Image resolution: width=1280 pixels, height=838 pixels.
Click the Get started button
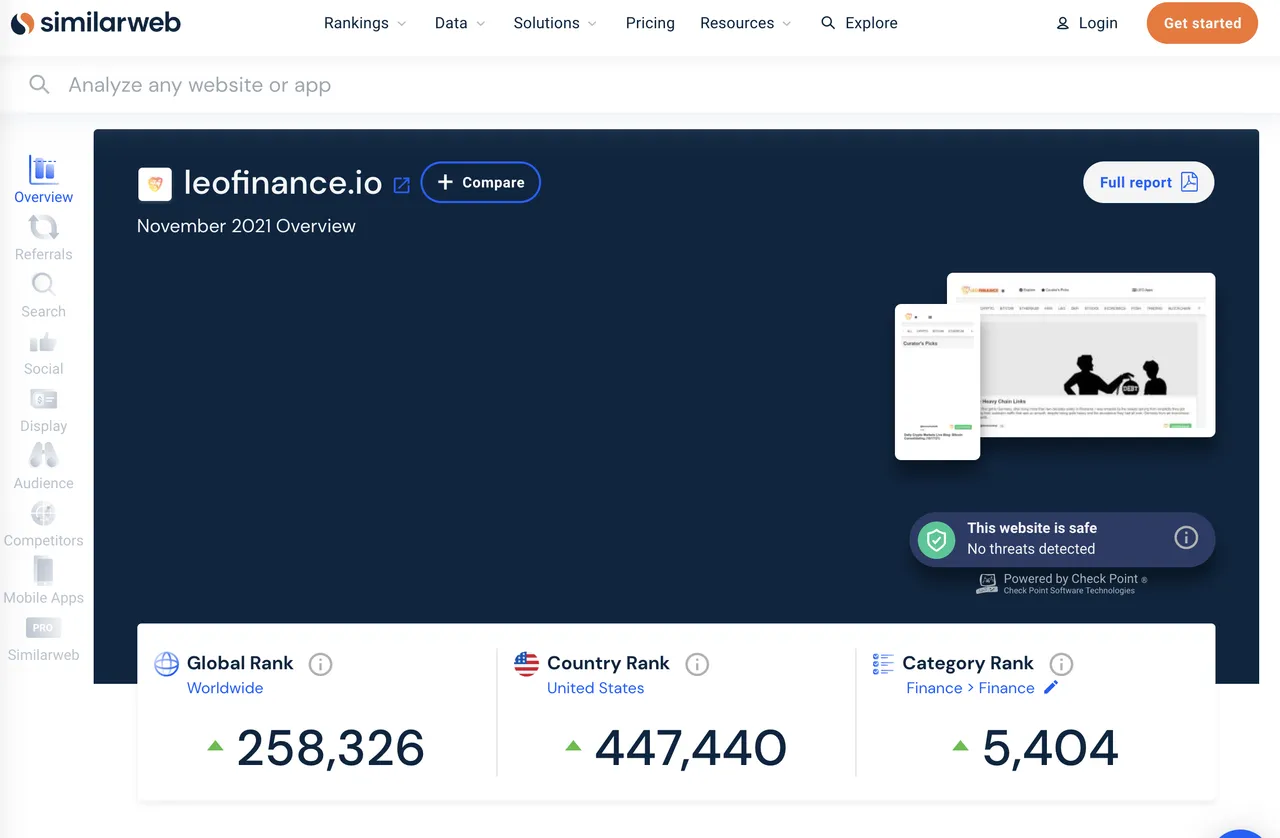[x=1202, y=23]
